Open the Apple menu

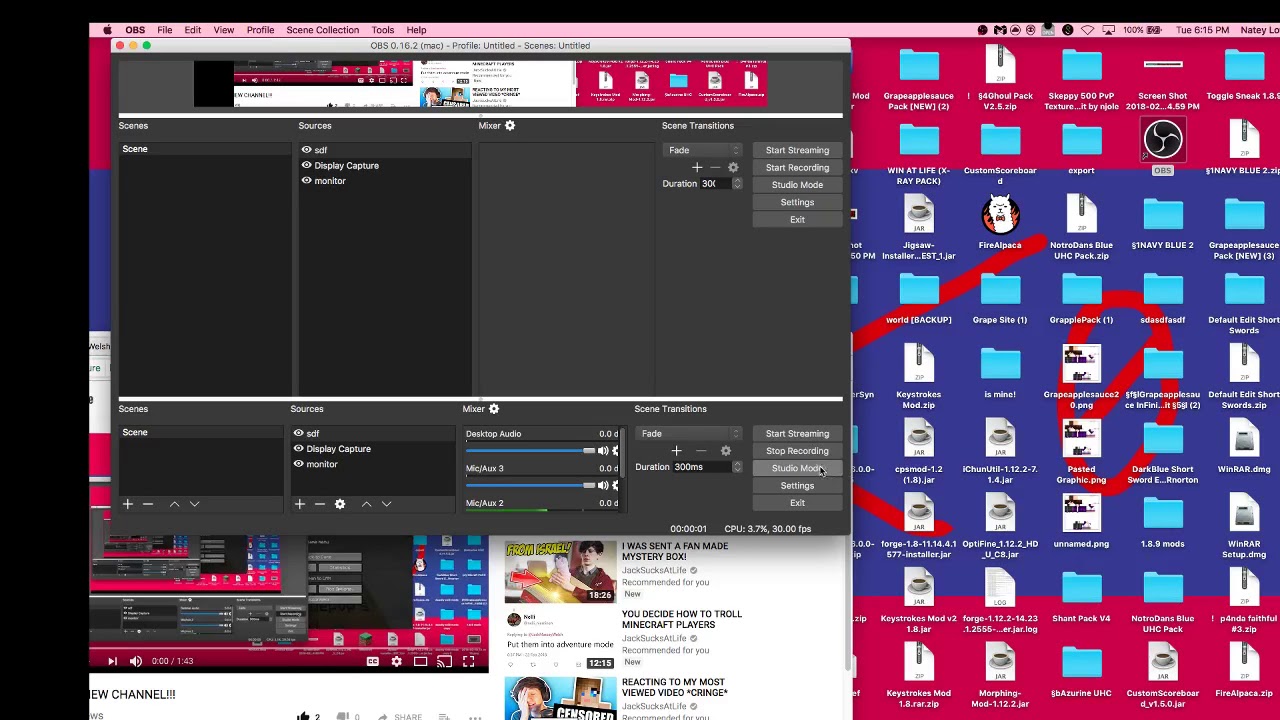coord(107,30)
